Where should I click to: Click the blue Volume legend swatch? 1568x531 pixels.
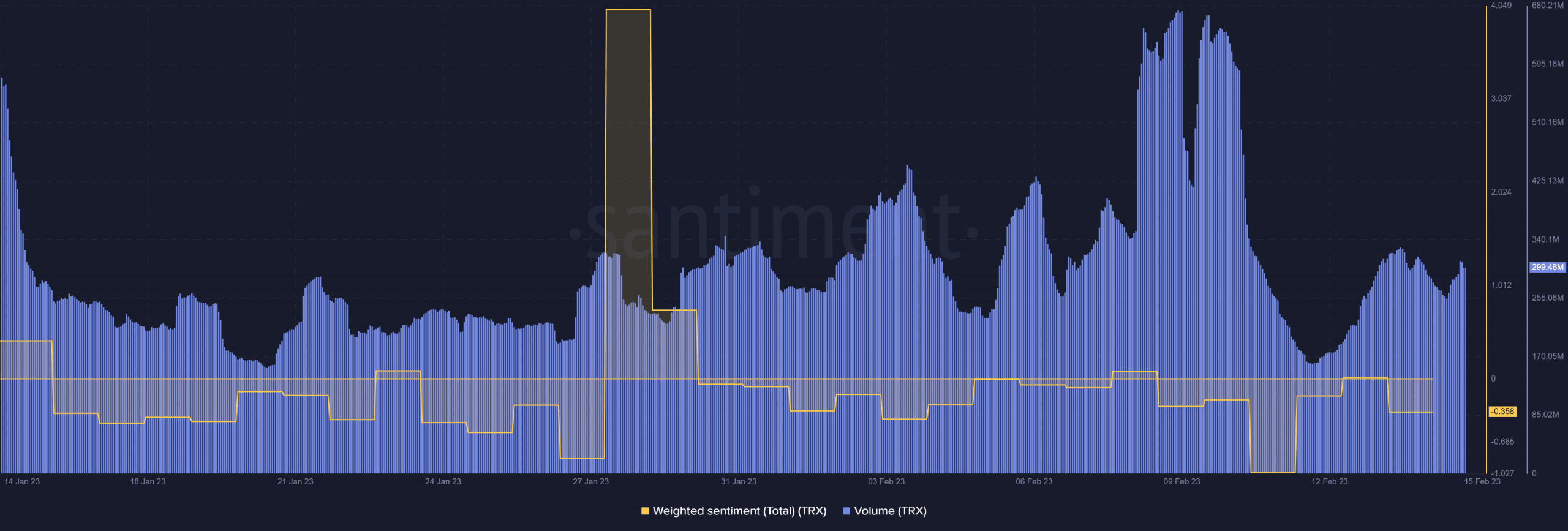tap(846, 511)
